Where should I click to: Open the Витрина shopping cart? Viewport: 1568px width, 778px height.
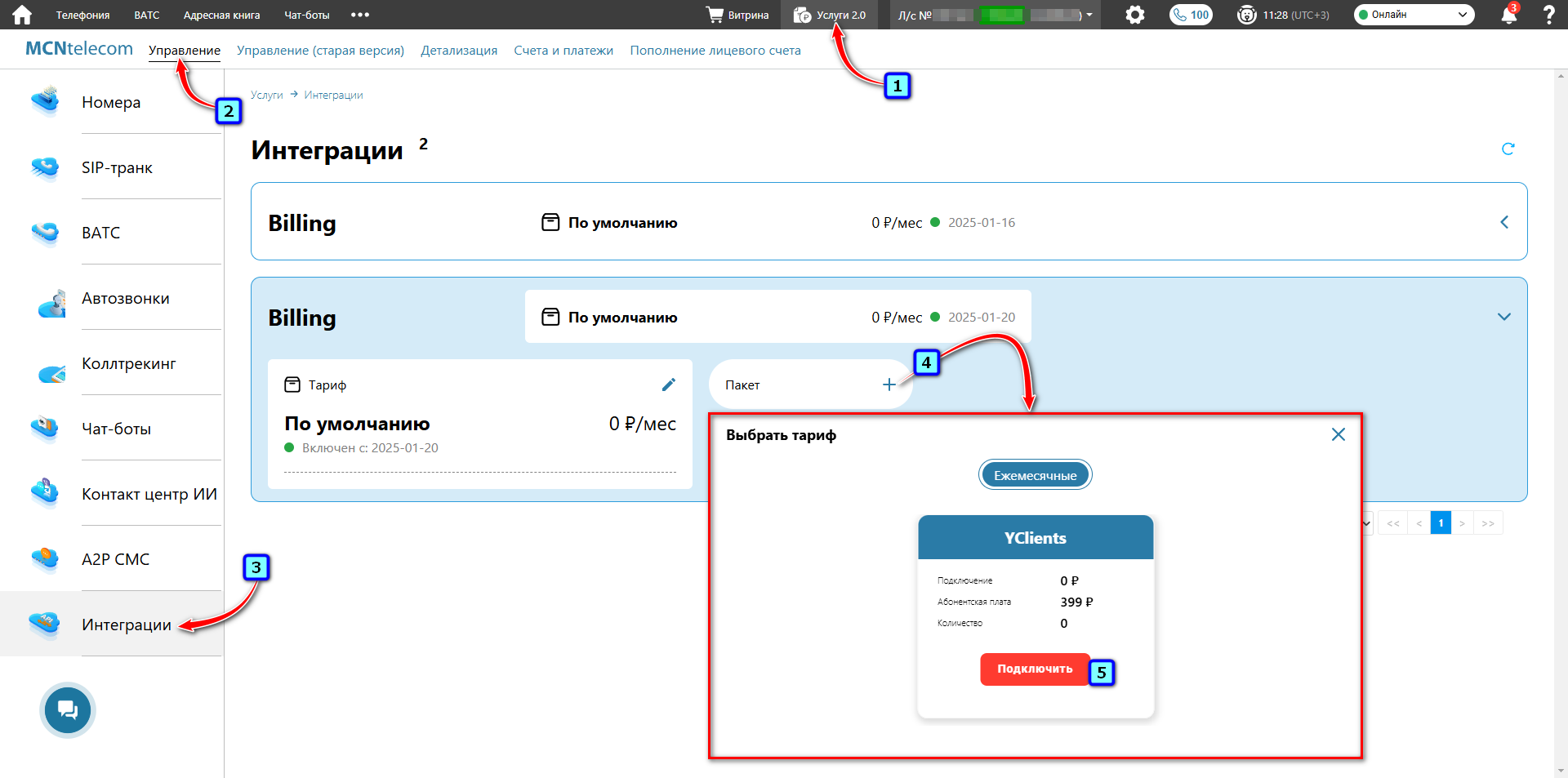(737, 15)
